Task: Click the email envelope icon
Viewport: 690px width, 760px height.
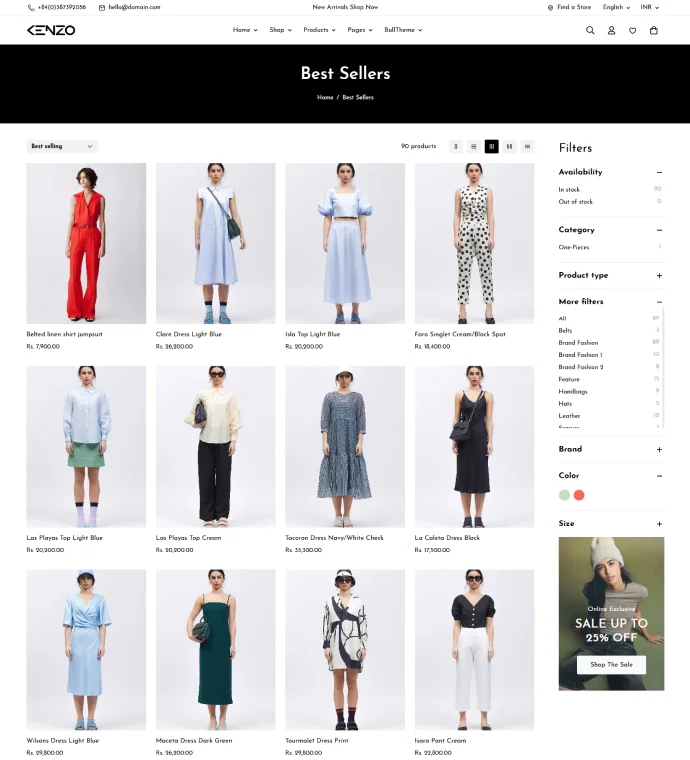Action: pos(102,8)
